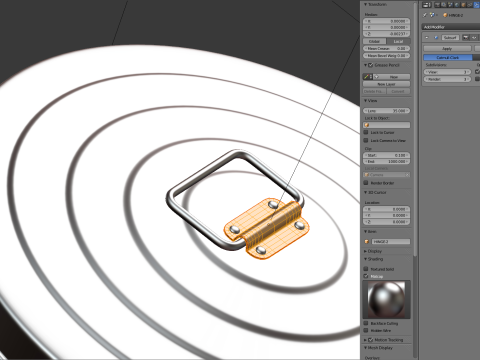
Task: Toggle Subsurf modifier render visibility icon
Action: 466,37
